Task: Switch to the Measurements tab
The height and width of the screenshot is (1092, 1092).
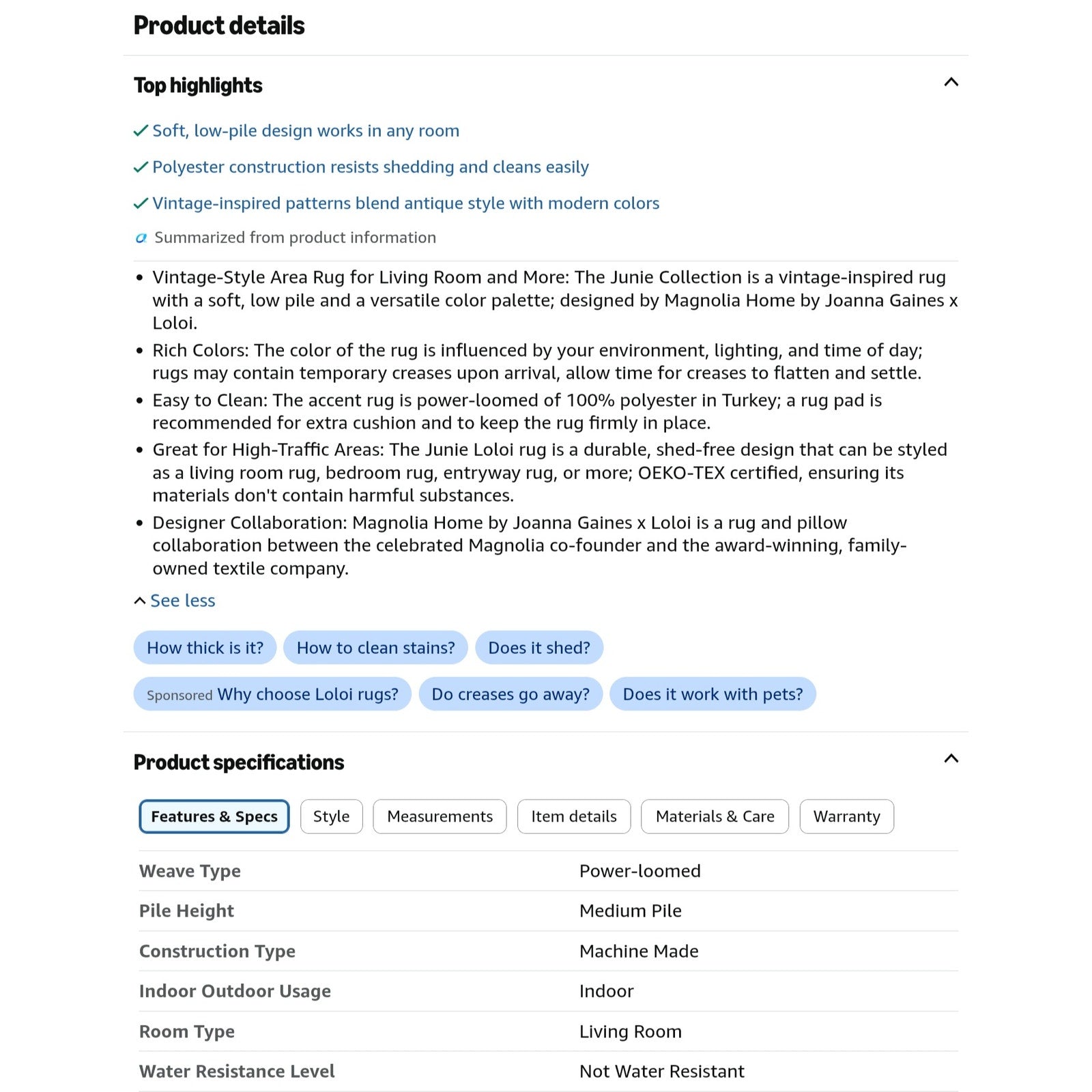Action: [x=440, y=816]
